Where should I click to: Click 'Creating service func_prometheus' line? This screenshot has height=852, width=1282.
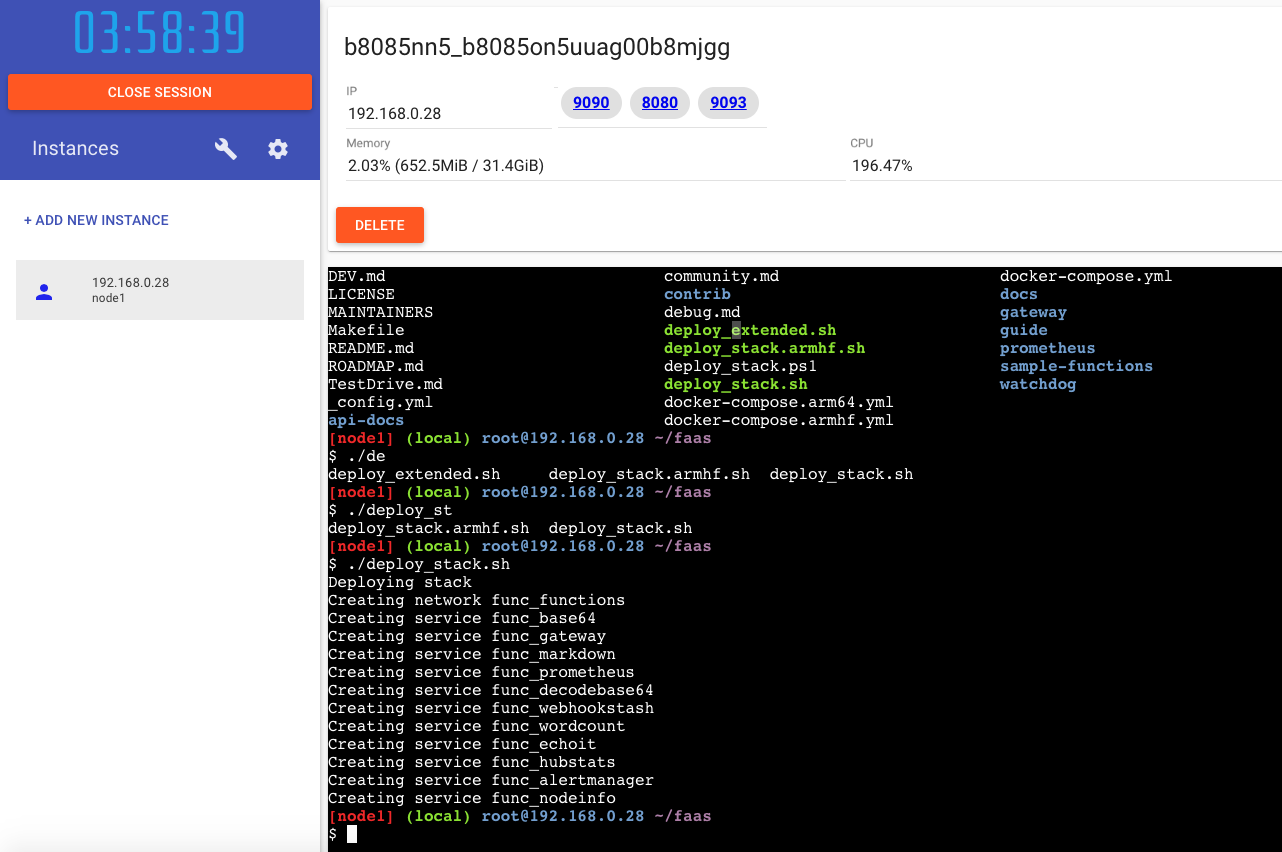[x=481, y=672]
